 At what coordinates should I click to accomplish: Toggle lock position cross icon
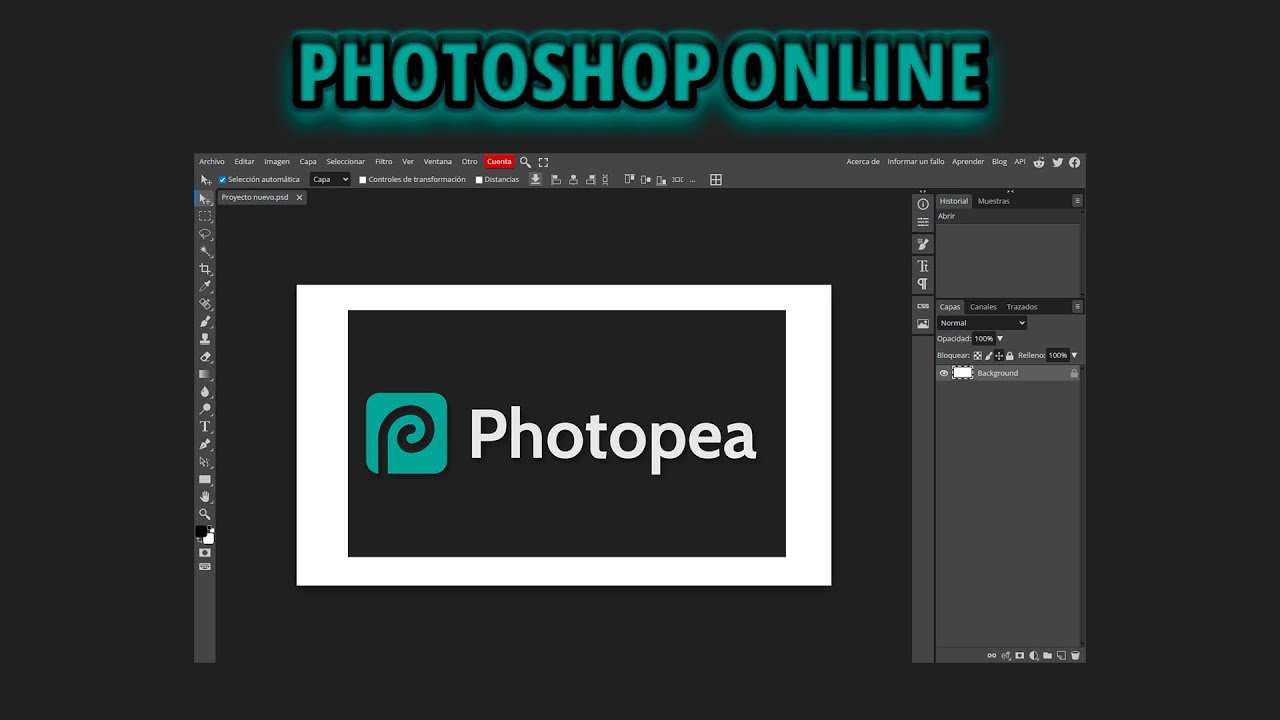(999, 356)
